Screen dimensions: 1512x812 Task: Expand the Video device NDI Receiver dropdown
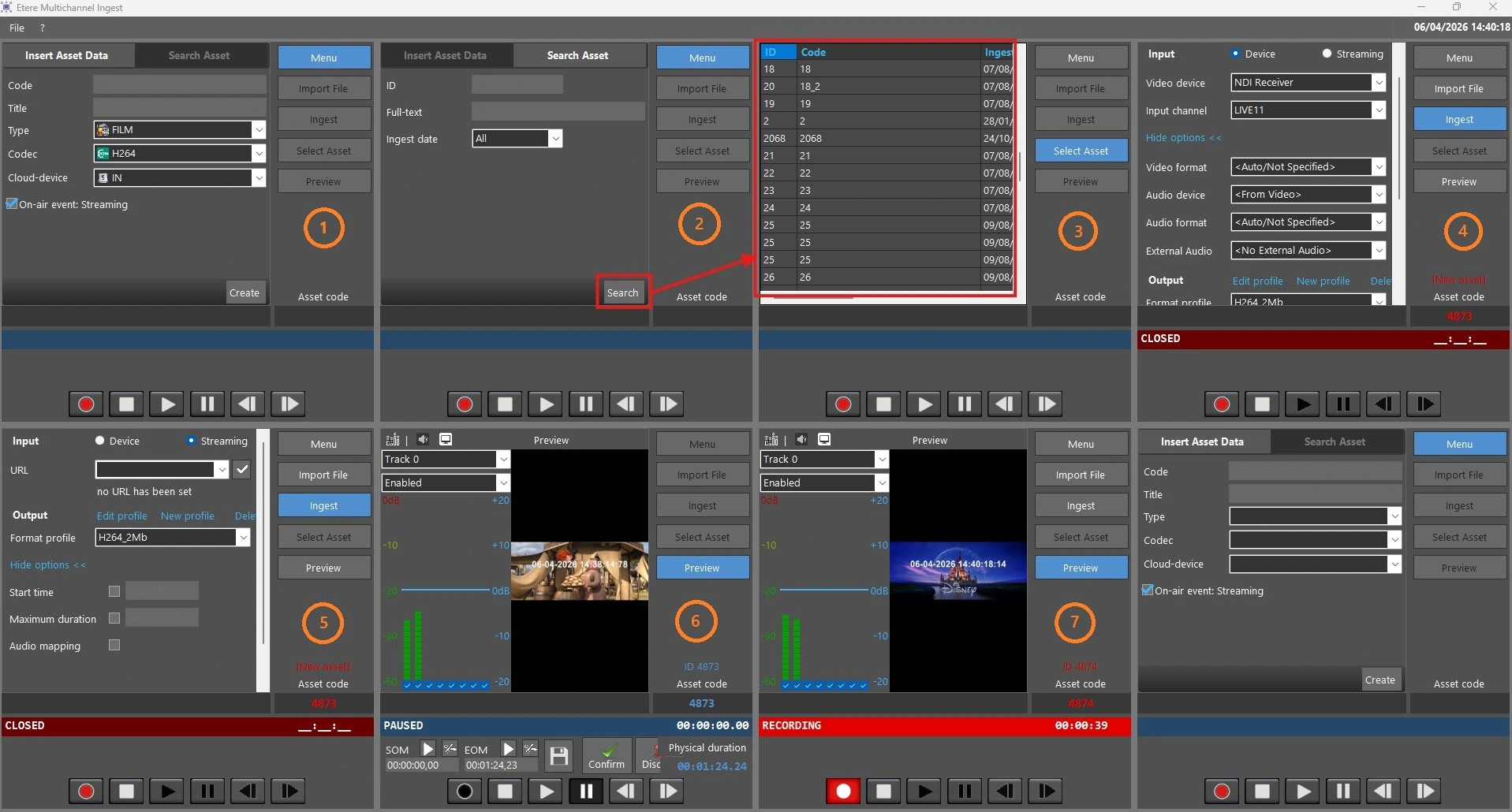pyautogui.click(x=1379, y=83)
